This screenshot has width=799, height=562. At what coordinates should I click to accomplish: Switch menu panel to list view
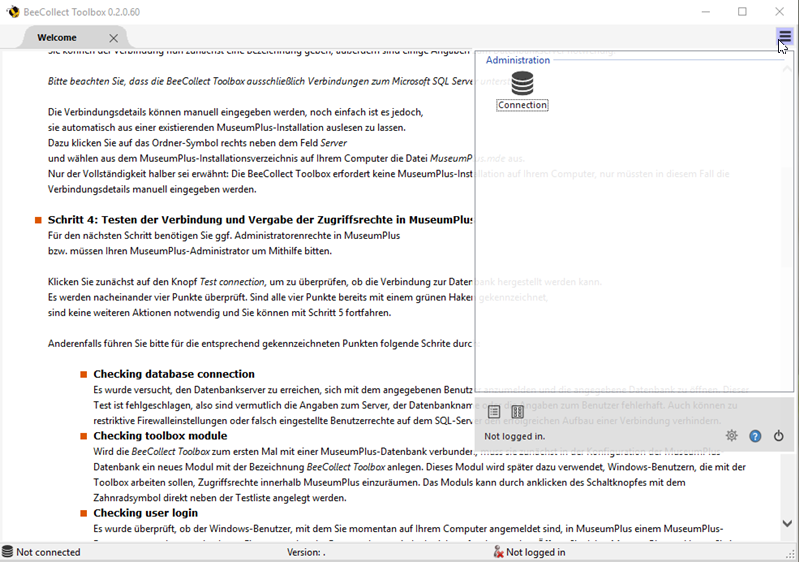494,412
